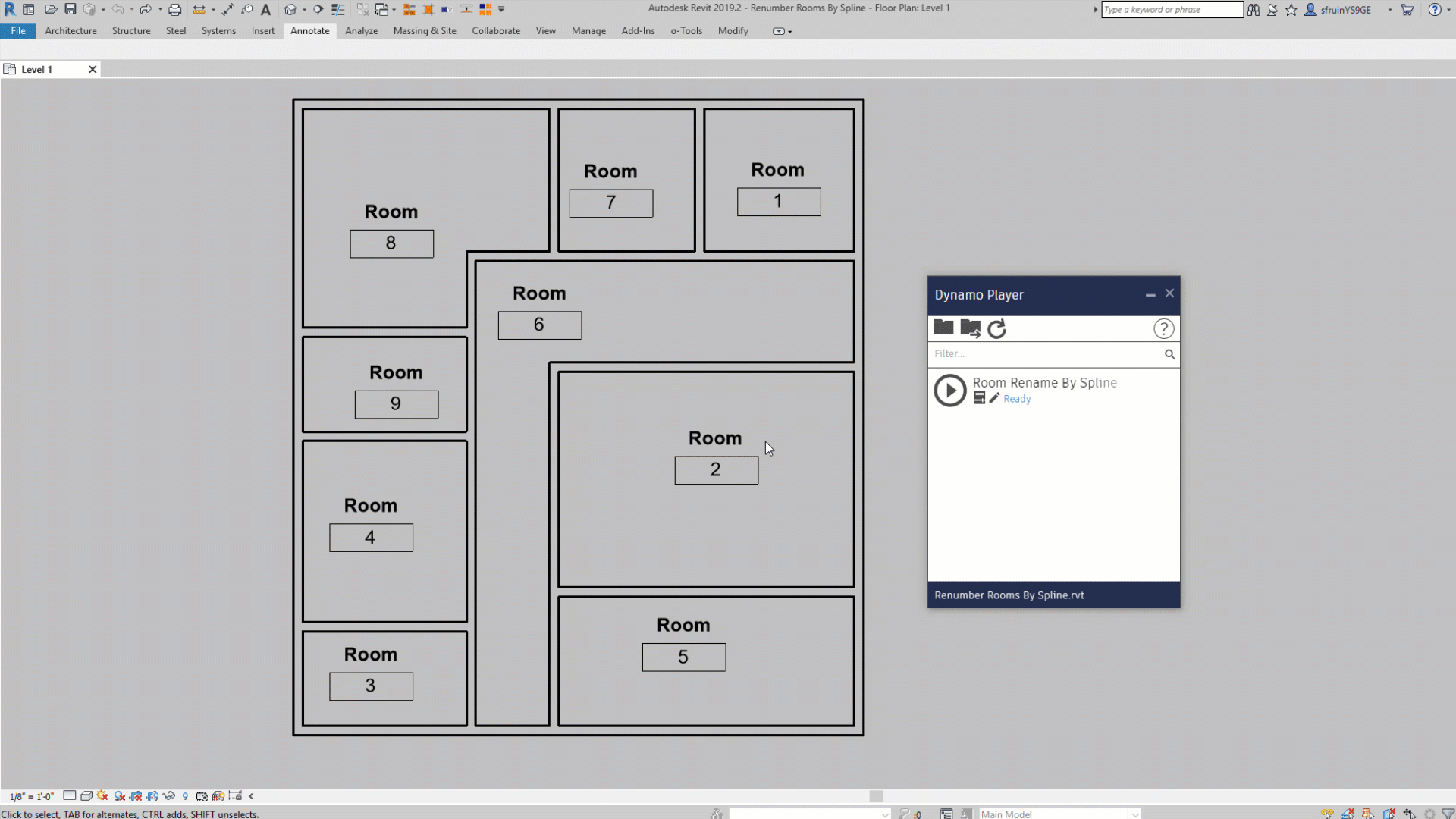1456x819 pixels.
Task: Expand the user account sfruinYS9GE dropdown
Action: tap(1390, 10)
